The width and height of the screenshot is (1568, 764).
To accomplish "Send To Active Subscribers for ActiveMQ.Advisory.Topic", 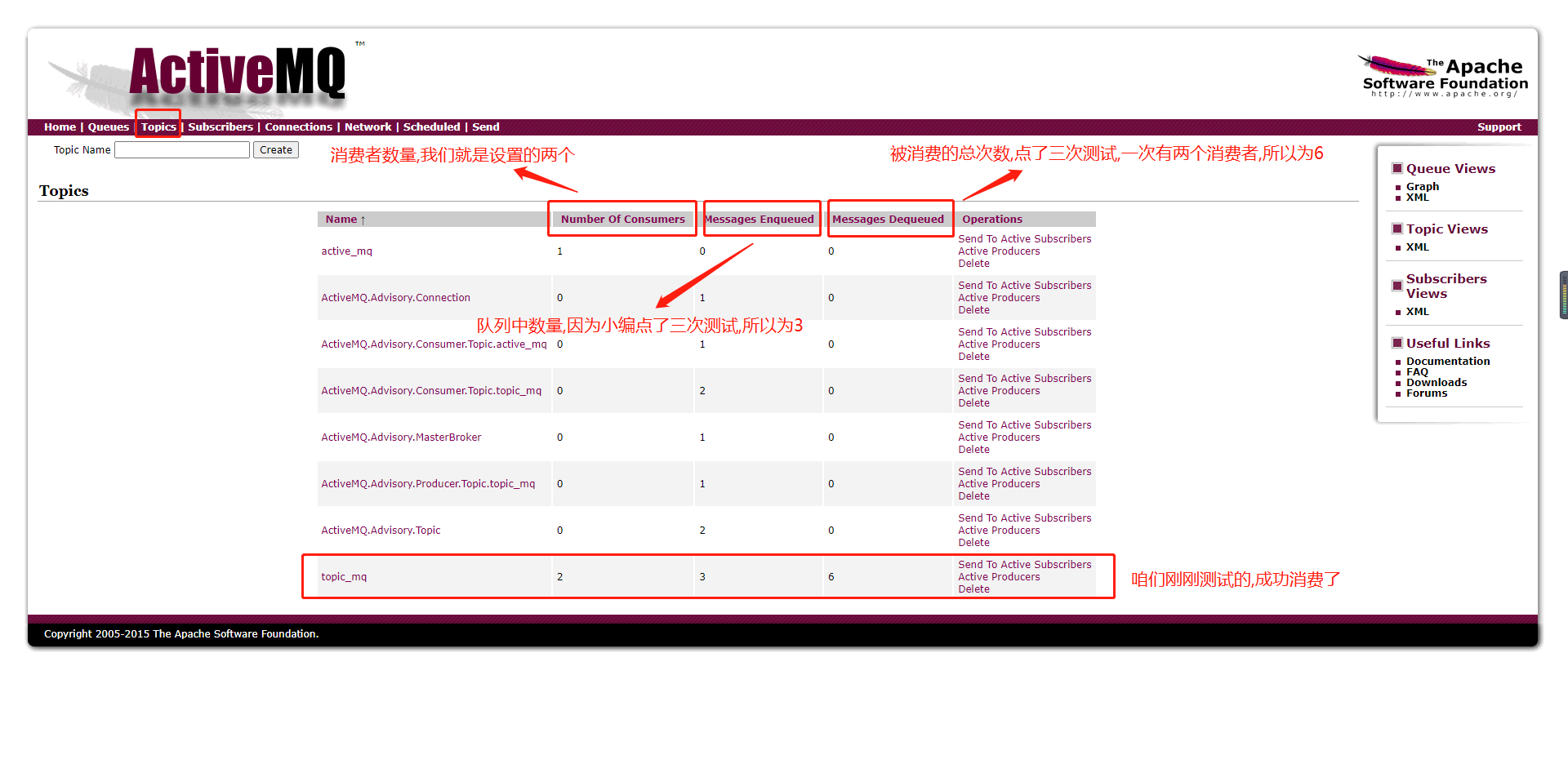I will click(x=1025, y=518).
